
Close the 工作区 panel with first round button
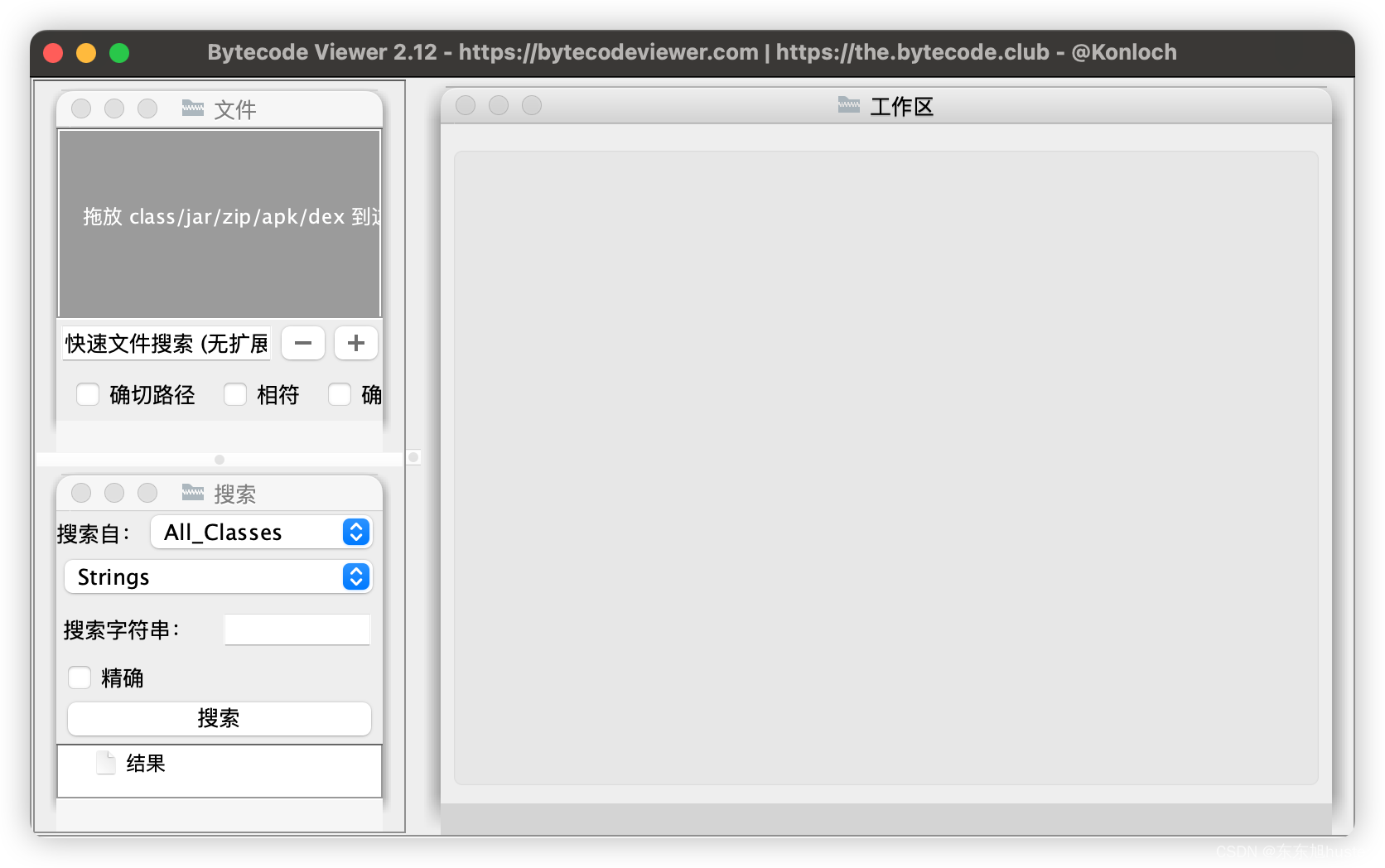(x=466, y=105)
